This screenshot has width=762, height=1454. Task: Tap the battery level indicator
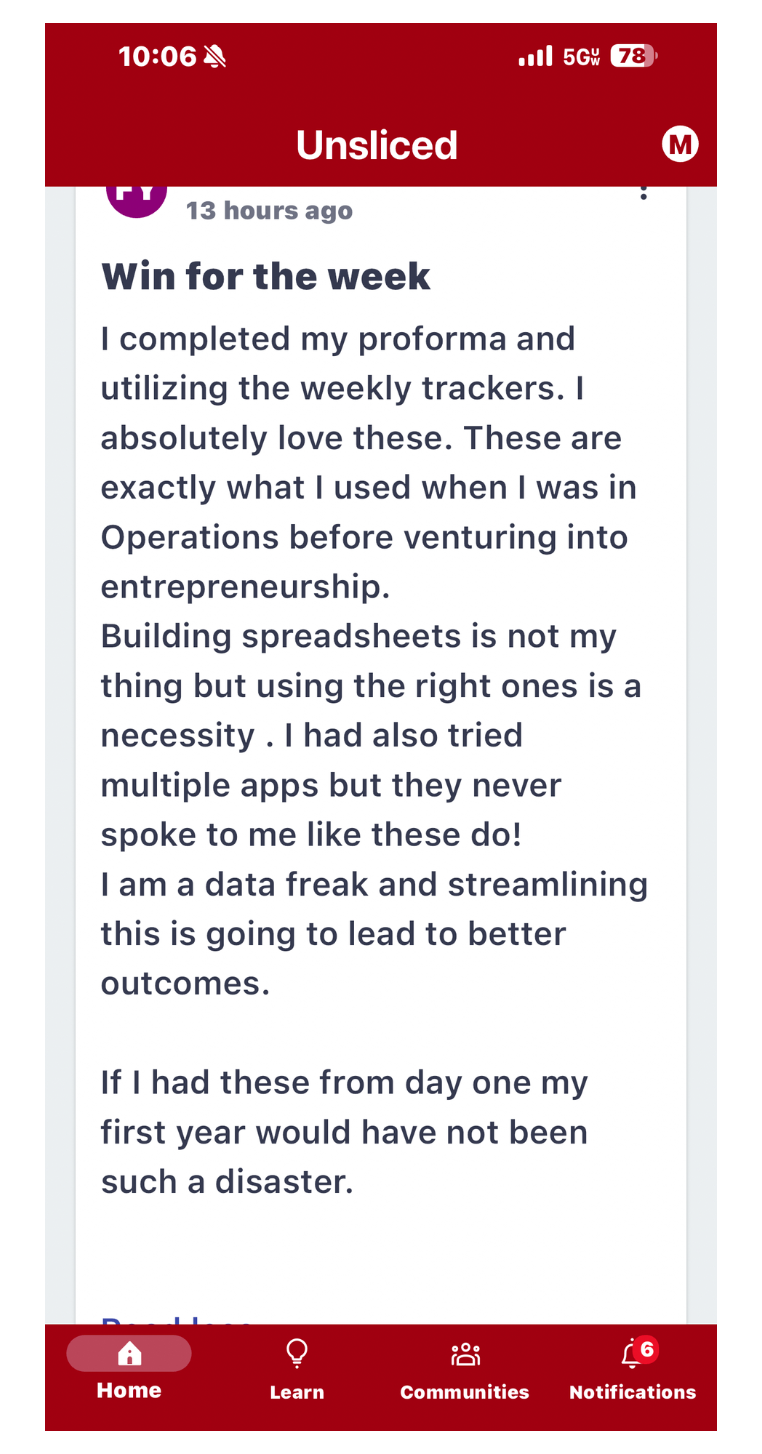[x=633, y=56]
